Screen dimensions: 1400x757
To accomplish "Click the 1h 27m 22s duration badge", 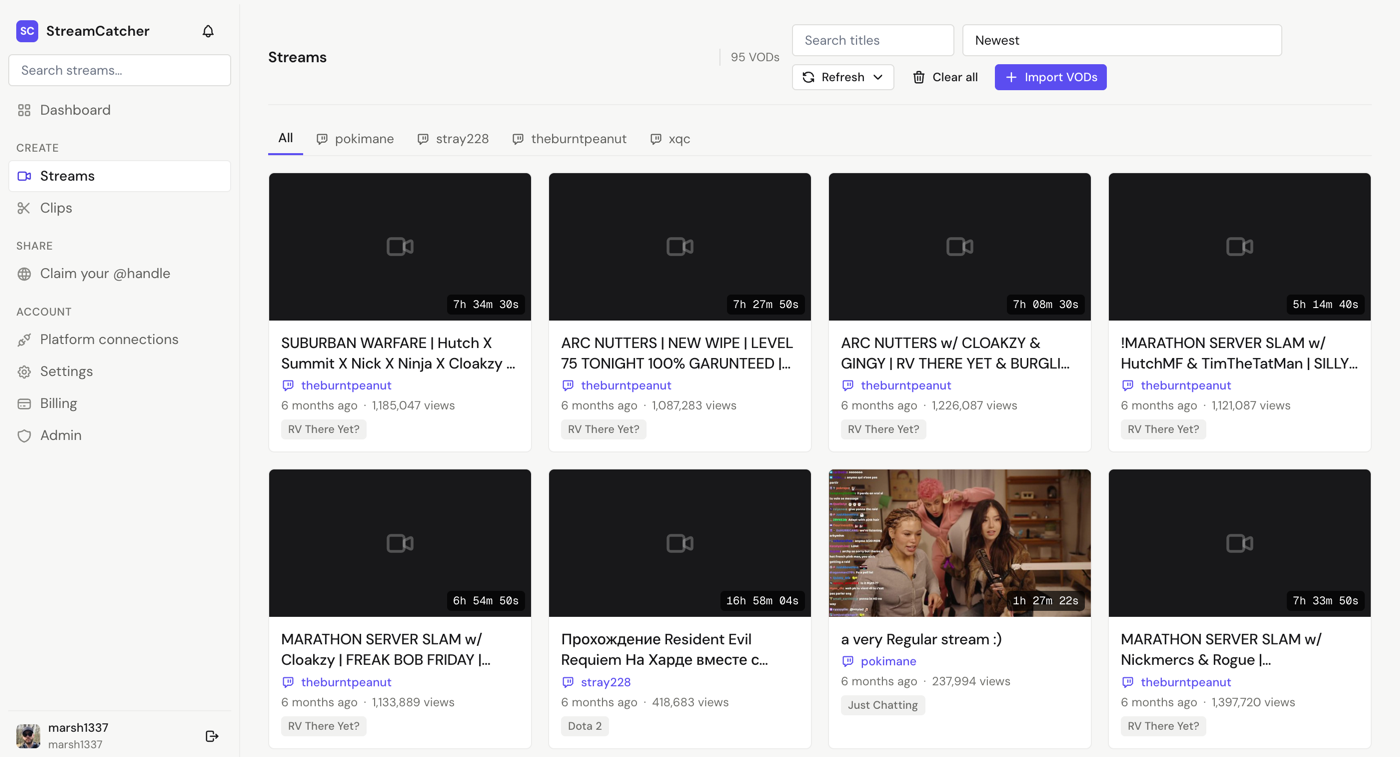I will (1045, 601).
